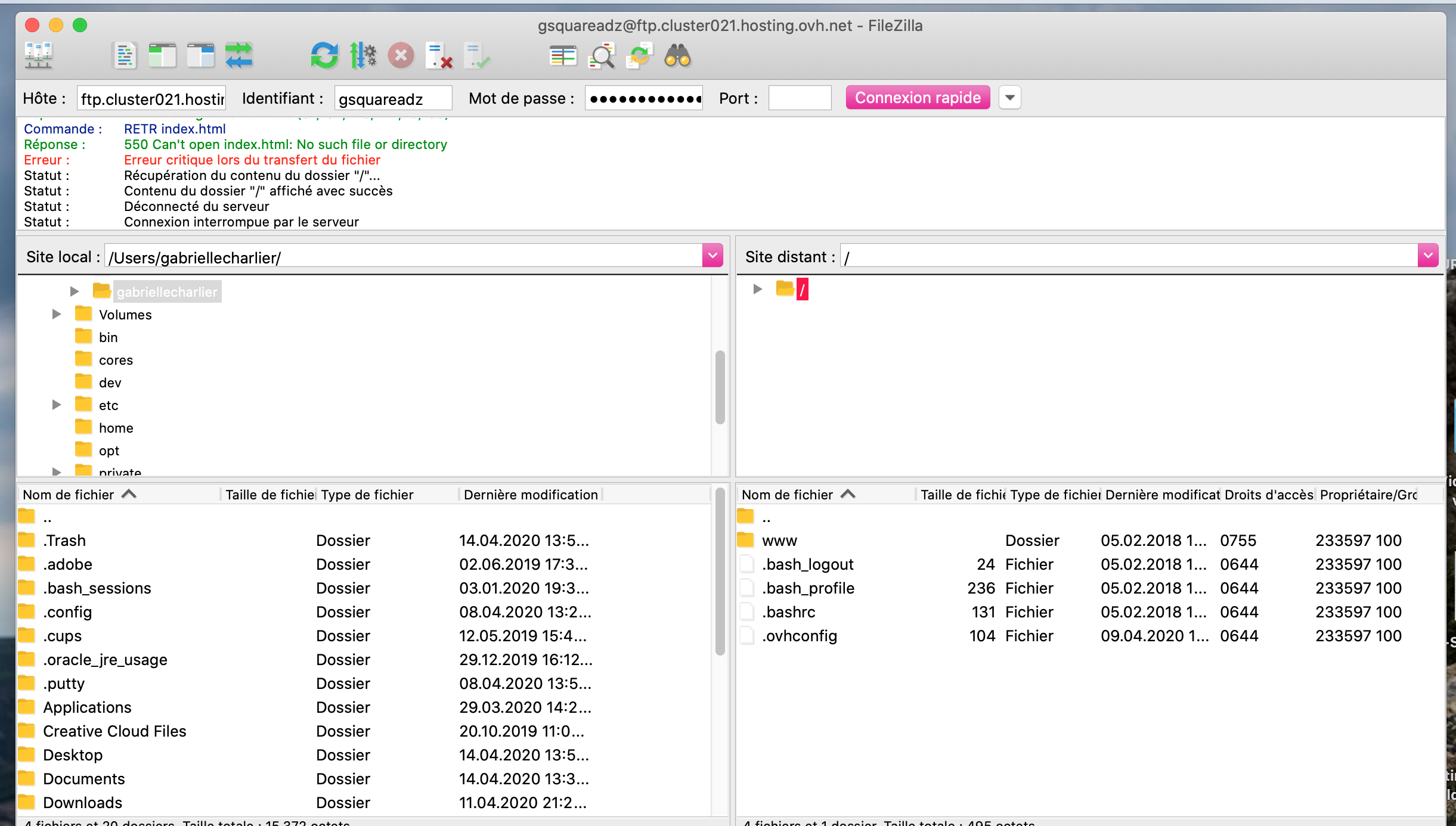Screen dimensions: 1456x826
Task: Open the directory listing filters icon
Action: [563, 57]
